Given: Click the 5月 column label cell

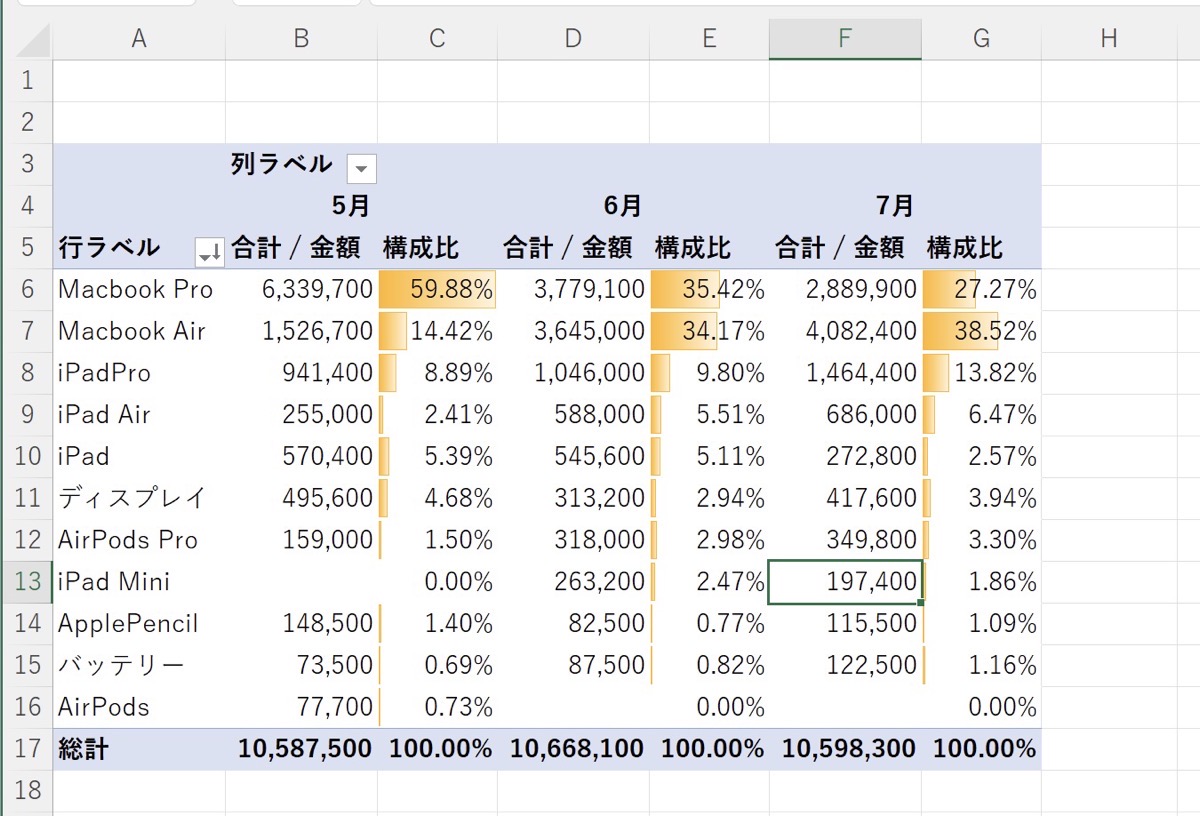Looking at the screenshot, I should click(x=301, y=206).
